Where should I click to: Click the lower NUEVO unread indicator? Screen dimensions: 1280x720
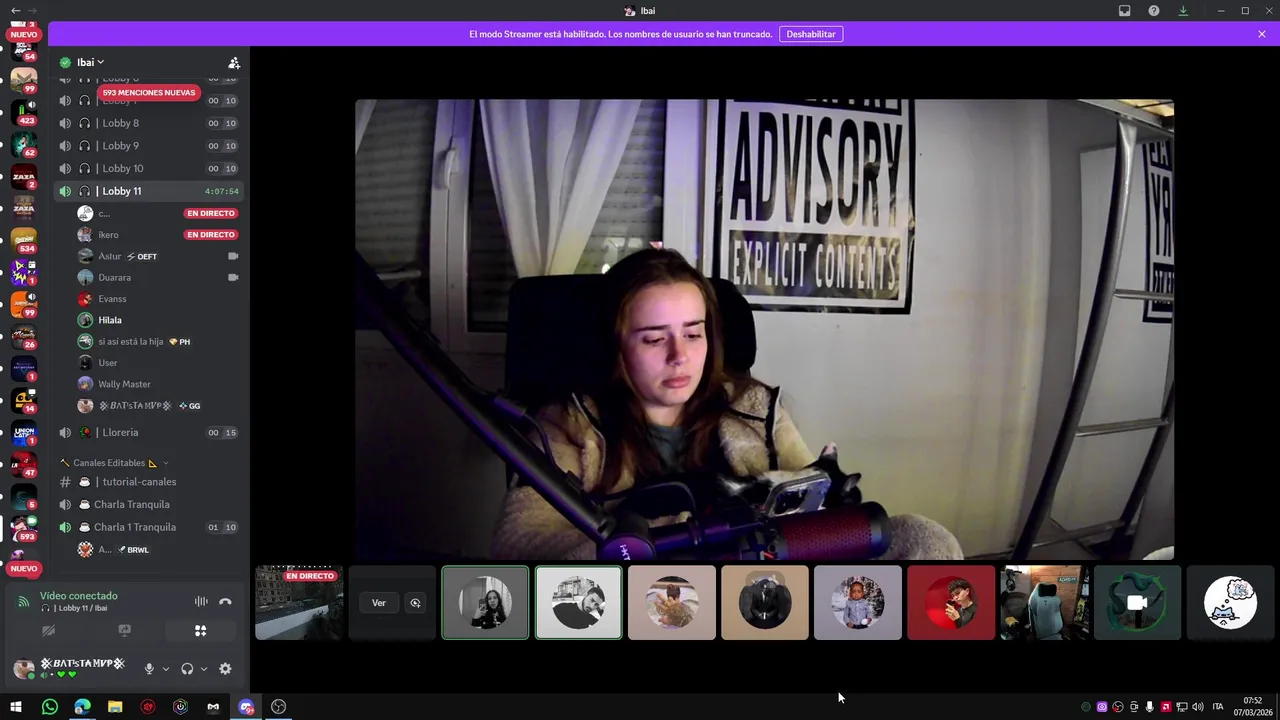click(x=24, y=569)
